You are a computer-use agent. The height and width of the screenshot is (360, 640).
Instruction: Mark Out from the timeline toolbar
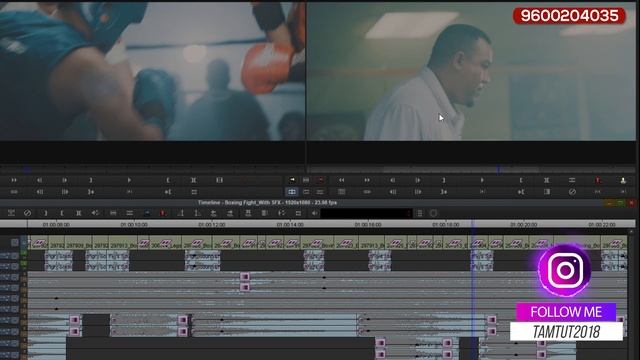(x=45, y=213)
